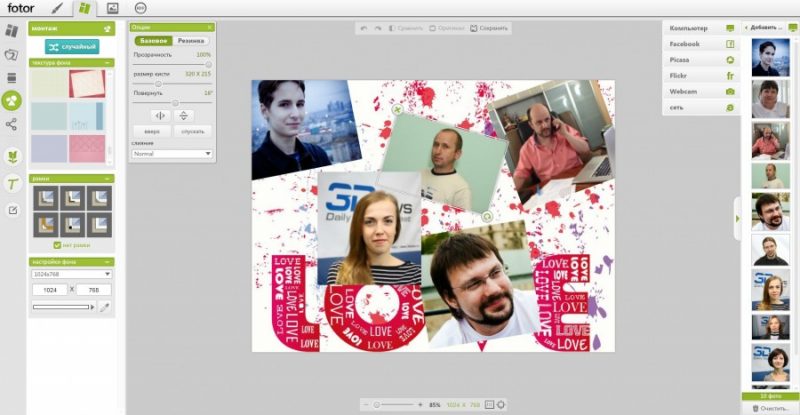Open the Добавить add photos dropdown

[764, 28]
